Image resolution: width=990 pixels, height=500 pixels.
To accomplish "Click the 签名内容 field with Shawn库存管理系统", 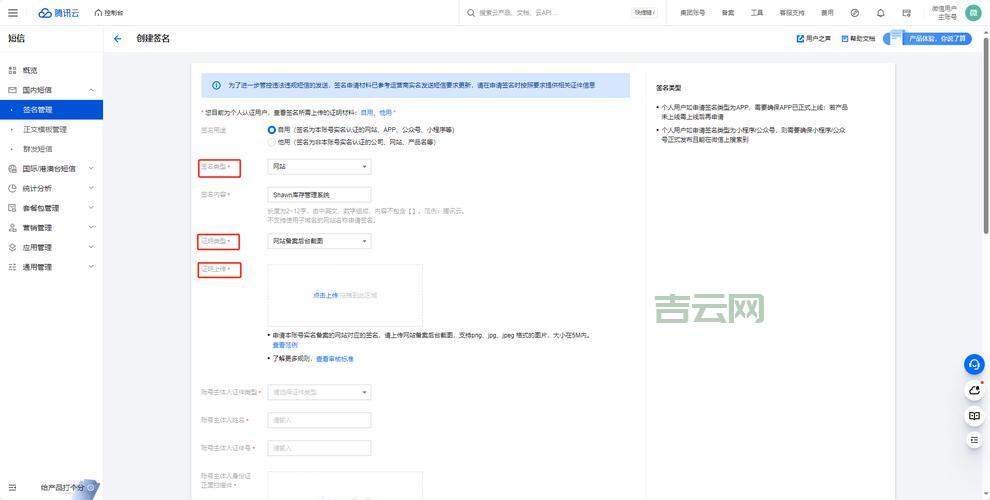I will tap(319, 195).
